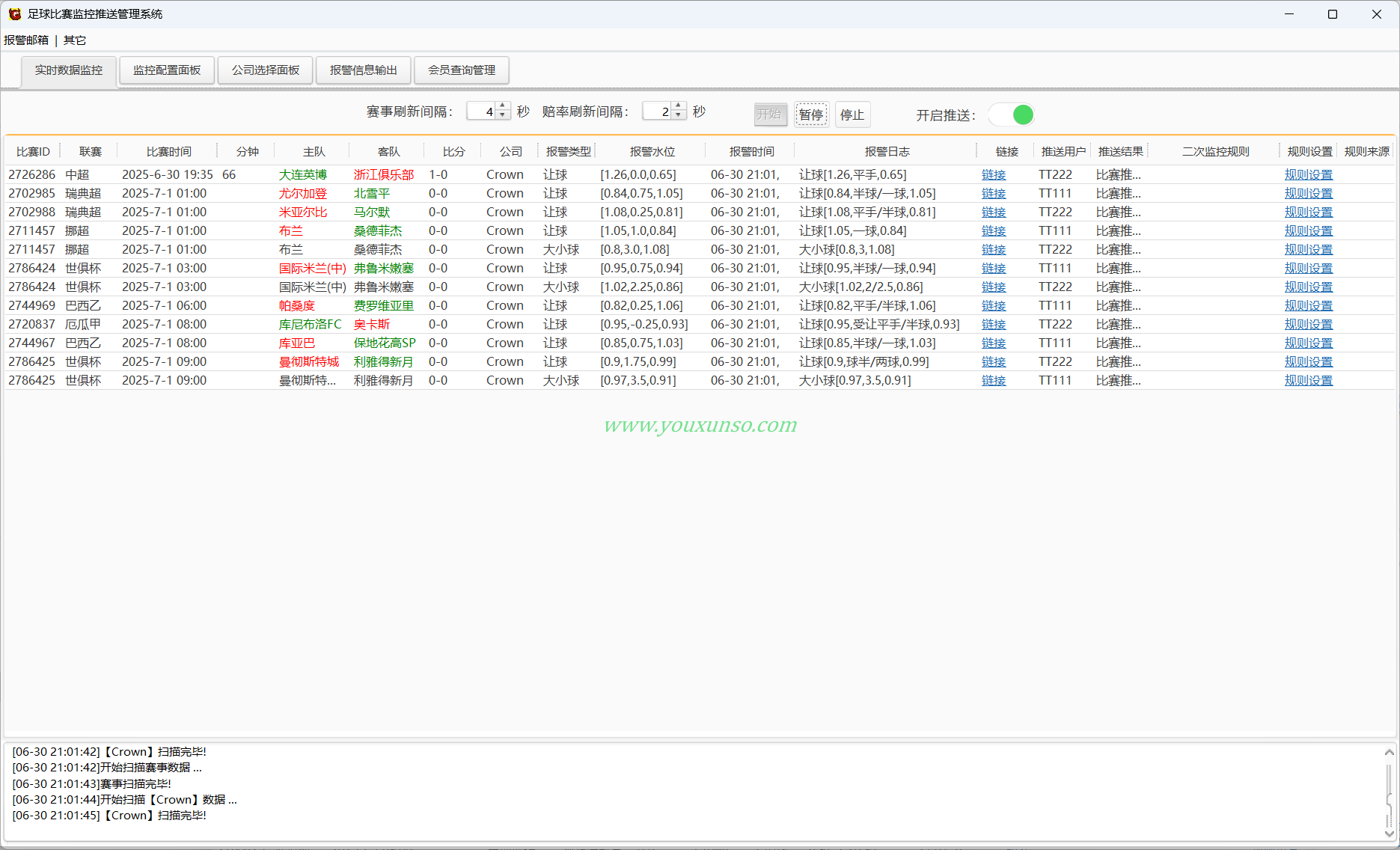Viewport: 1400px width, 850px height.
Task: Click the 报警日志 column header
Action: point(887,152)
